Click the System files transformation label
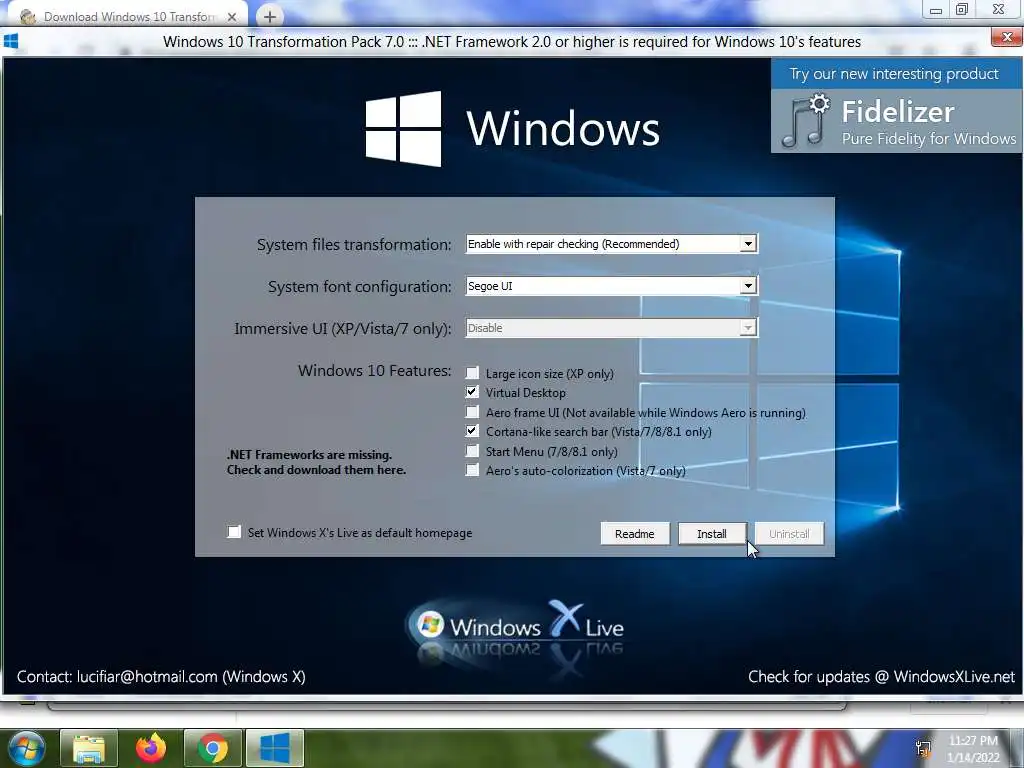Screen dimensions: 1024x768 tap(354, 244)
